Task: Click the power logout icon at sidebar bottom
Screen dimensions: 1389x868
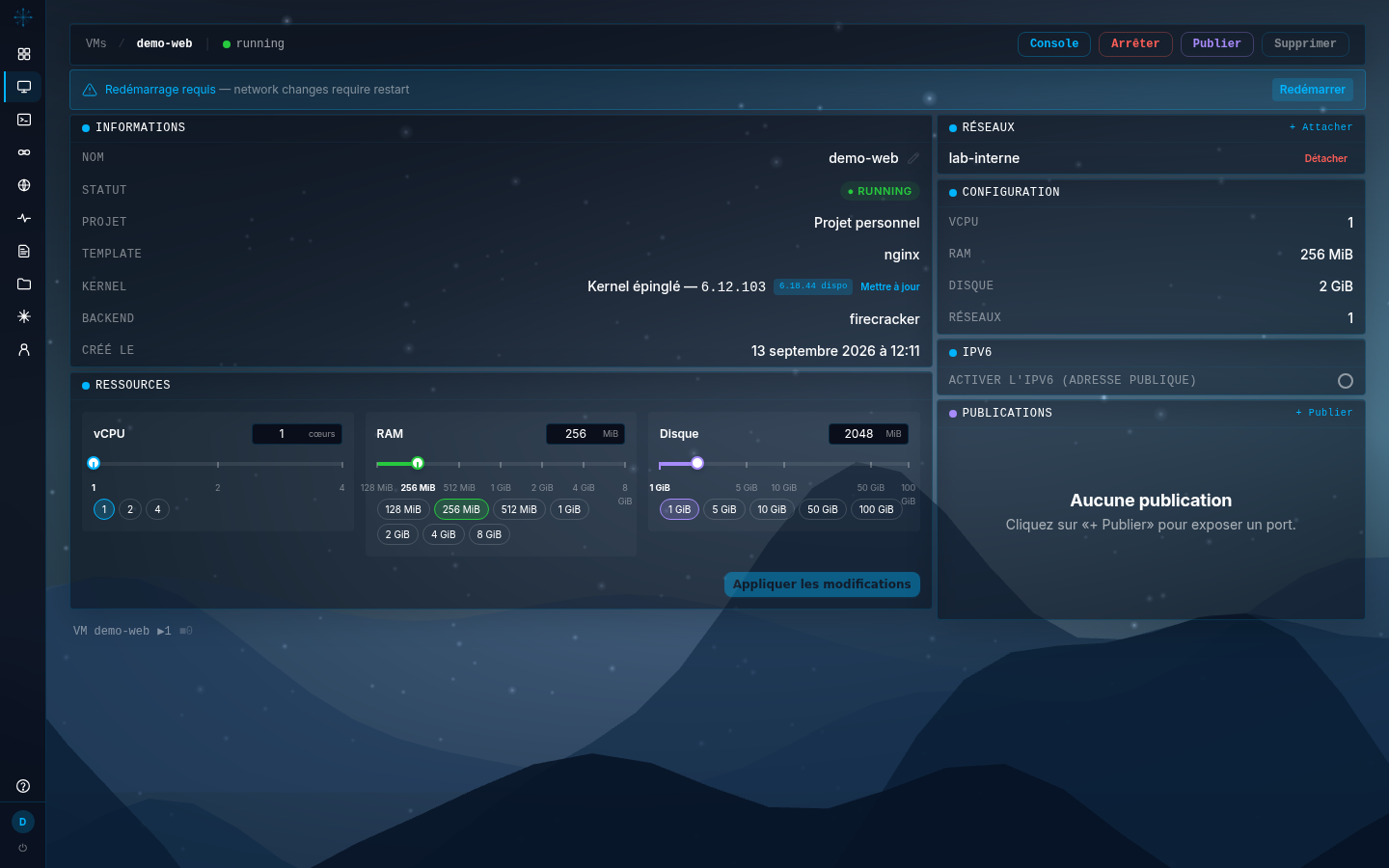Action: tap(23, 848)
